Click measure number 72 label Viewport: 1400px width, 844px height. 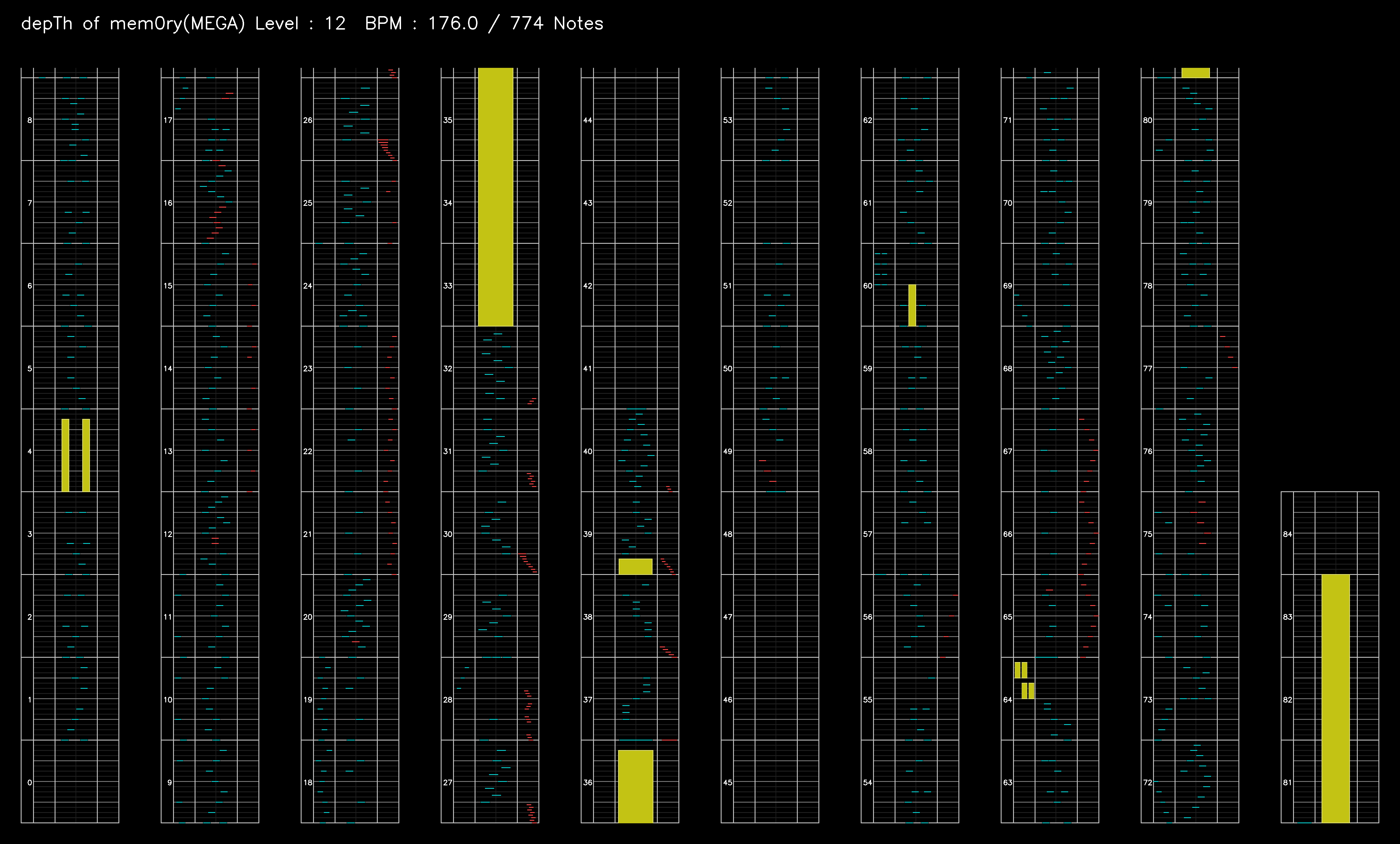[x=1148, y=782]
